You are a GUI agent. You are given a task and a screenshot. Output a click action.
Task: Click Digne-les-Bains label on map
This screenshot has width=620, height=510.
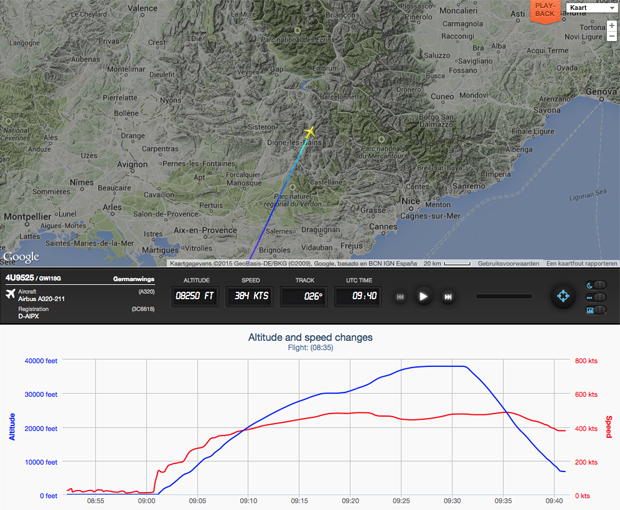tap(295, 142)
